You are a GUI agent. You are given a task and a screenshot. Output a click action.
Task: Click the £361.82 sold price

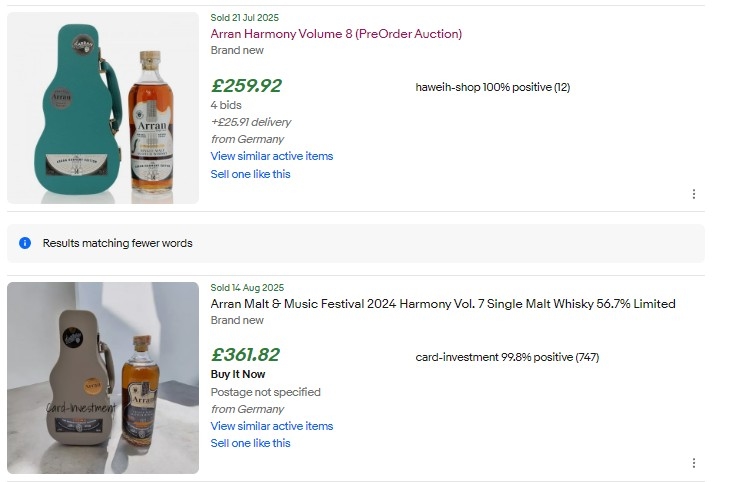(x=246, y=355)
